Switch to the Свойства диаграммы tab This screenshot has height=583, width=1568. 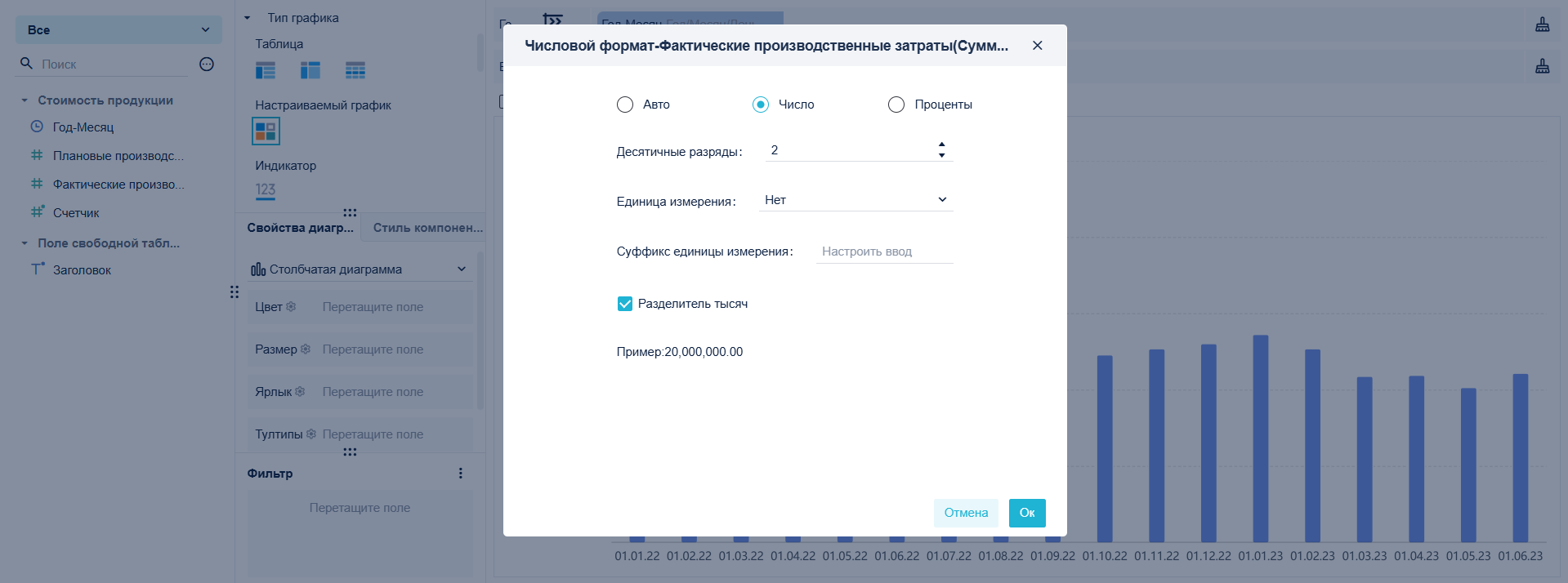point(300,228)
